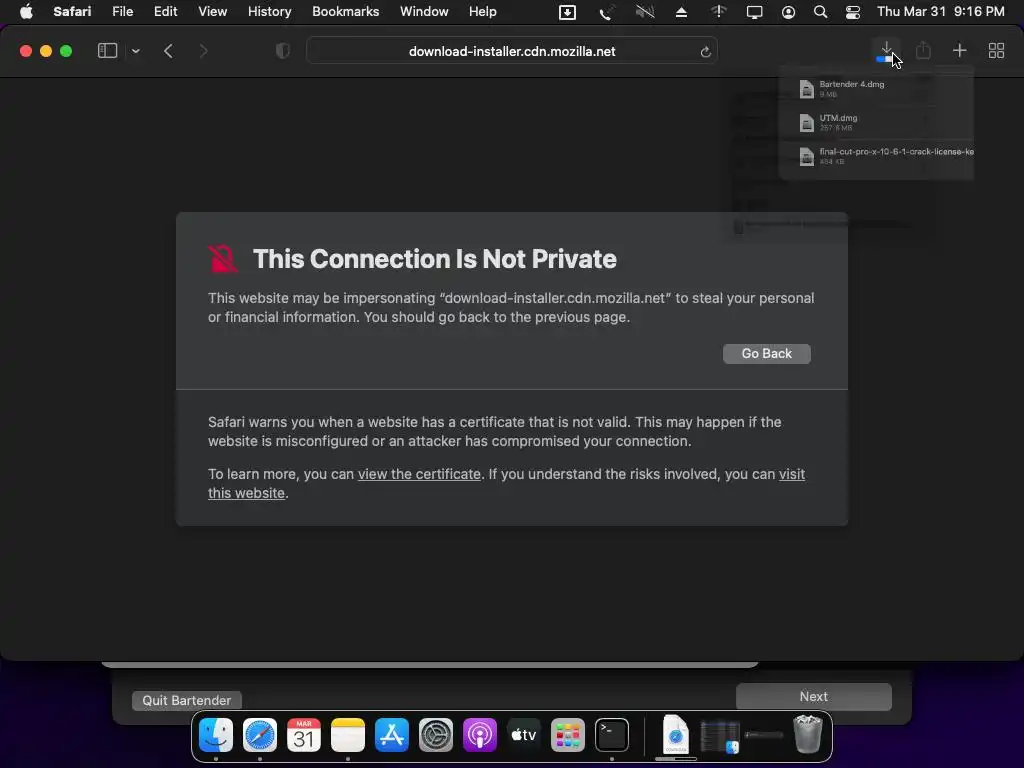Screen dimensions: 1024x768
Task: Select UTM.dmg in downloads list
Action: click(x=875, y=122)
